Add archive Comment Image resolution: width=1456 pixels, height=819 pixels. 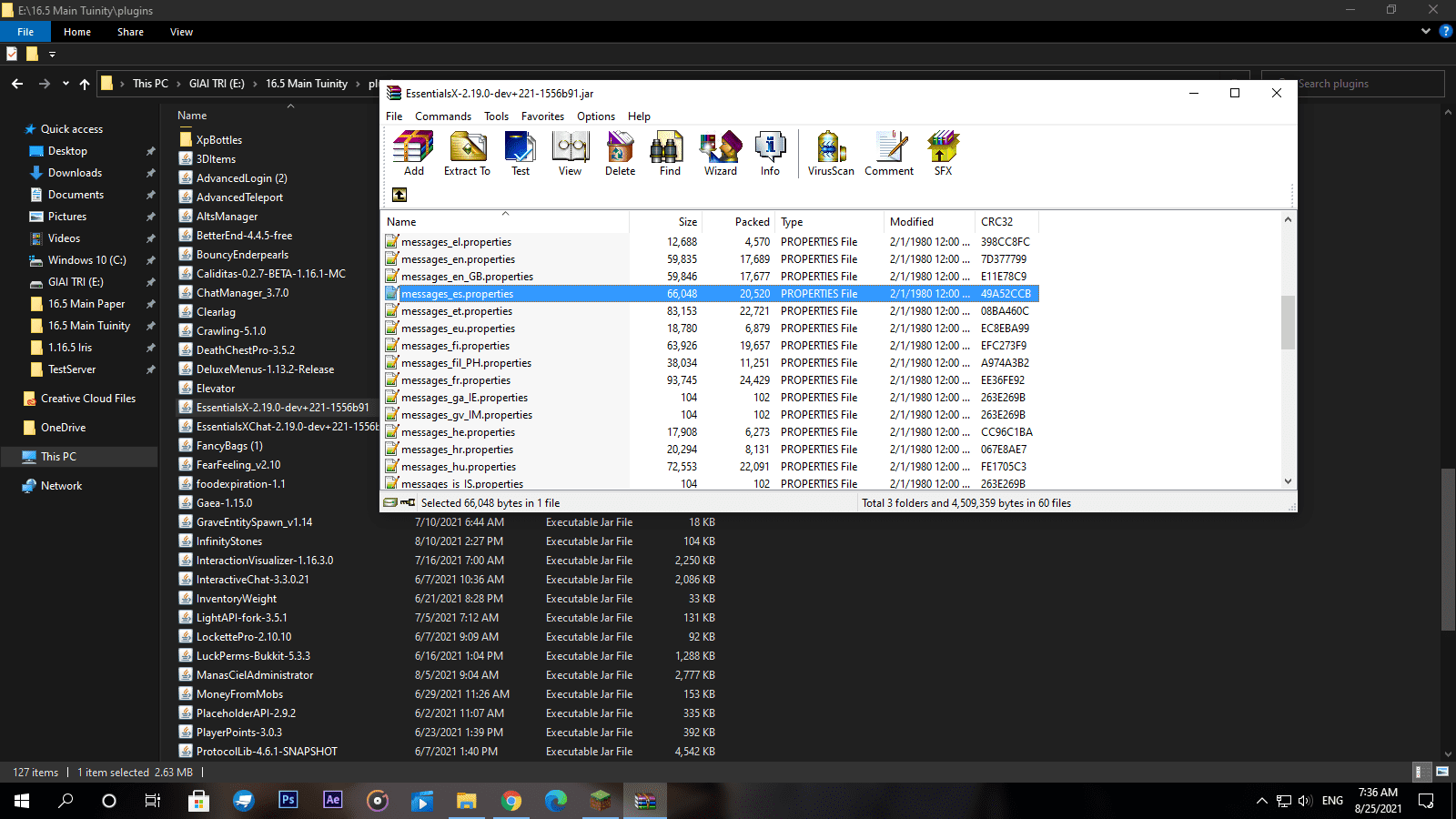pos(889,153)
